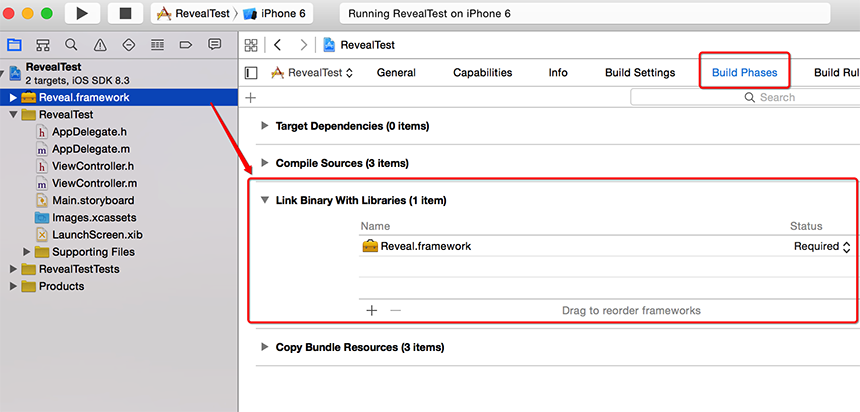Select Reveal.framework row in libraries list

(607, 246)
